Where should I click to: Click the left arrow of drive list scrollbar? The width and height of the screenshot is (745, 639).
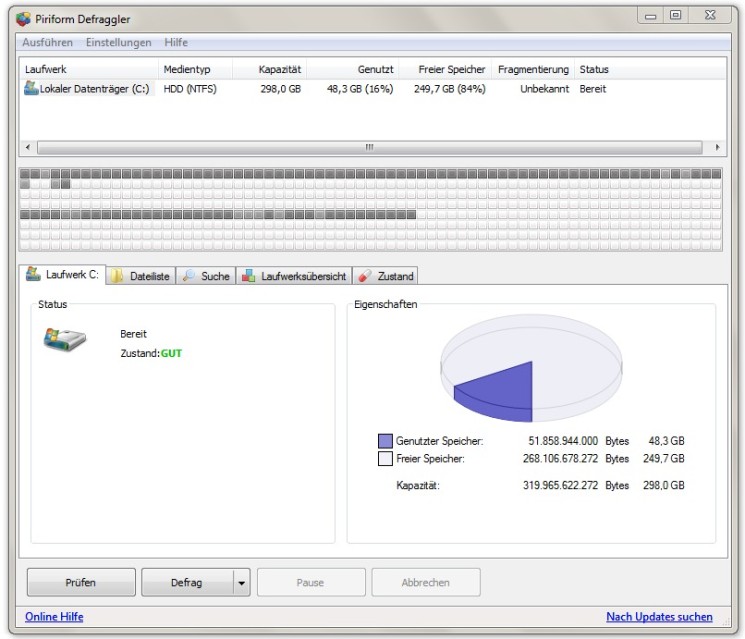tap(28, 147)
